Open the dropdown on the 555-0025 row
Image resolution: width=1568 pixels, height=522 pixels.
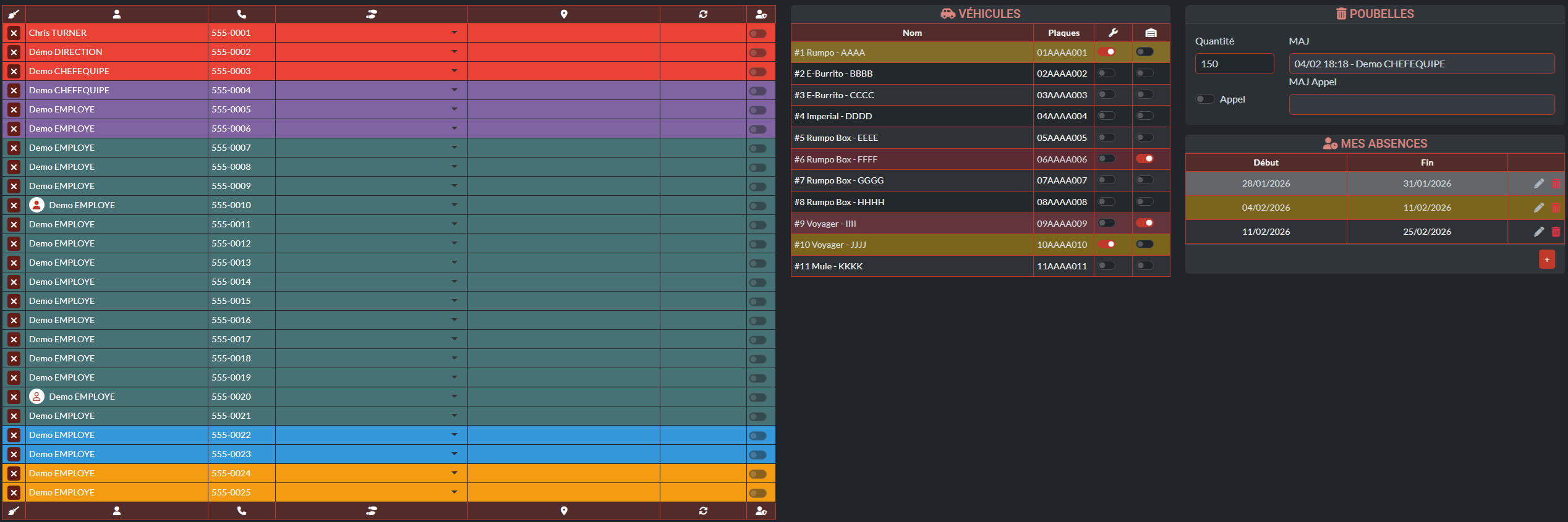pos(454,492)
